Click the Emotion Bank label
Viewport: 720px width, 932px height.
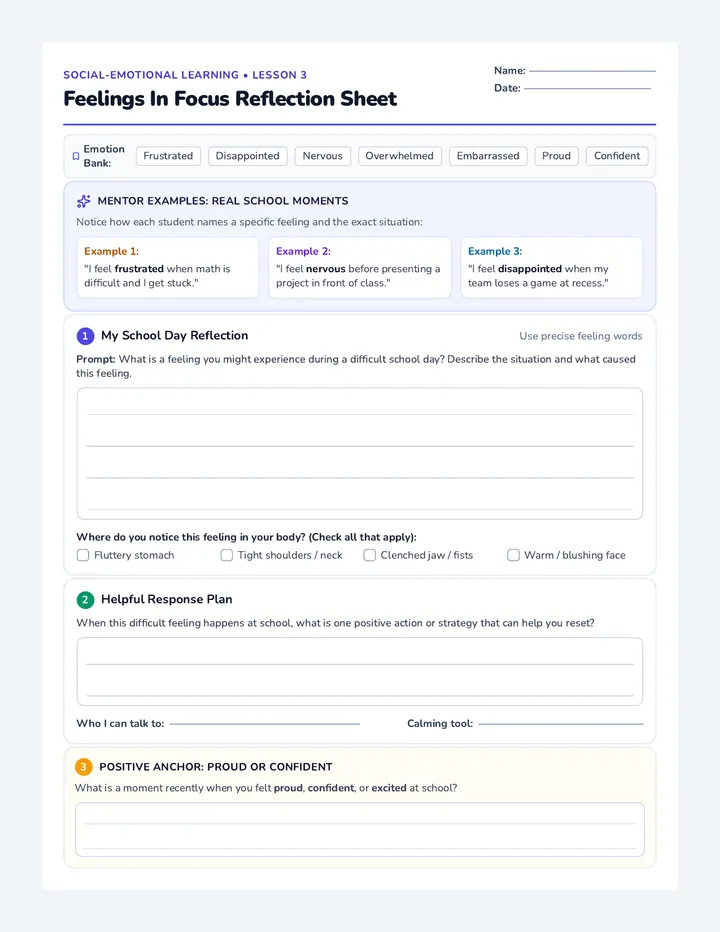(104, 156)
